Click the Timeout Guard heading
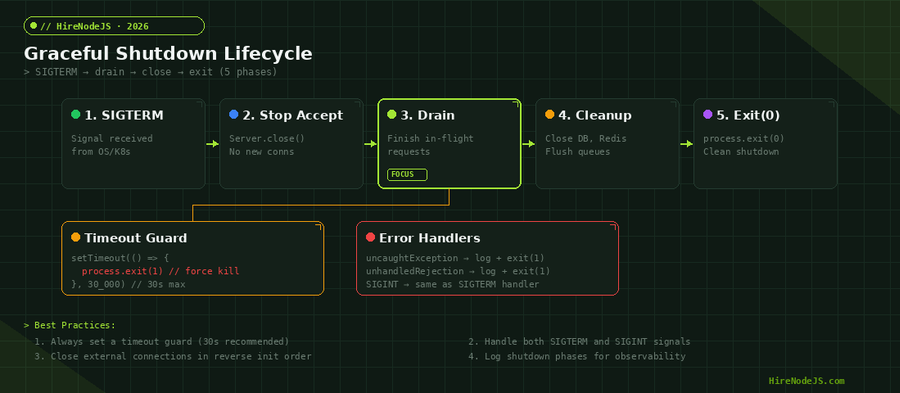900x393 pixels. (x=135, y=238)
